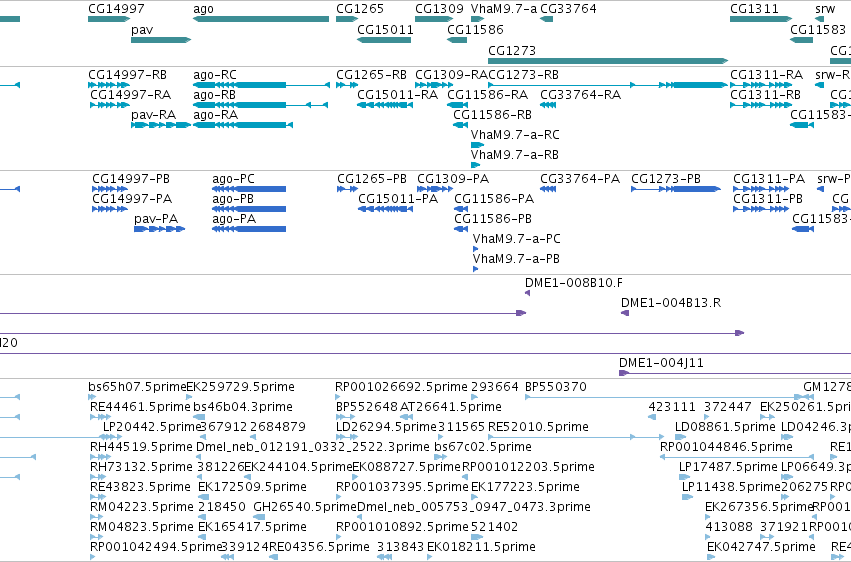The image size is (851, 562).
Task: Click the long CG1273 gene bar
Action: coord(608,61)
